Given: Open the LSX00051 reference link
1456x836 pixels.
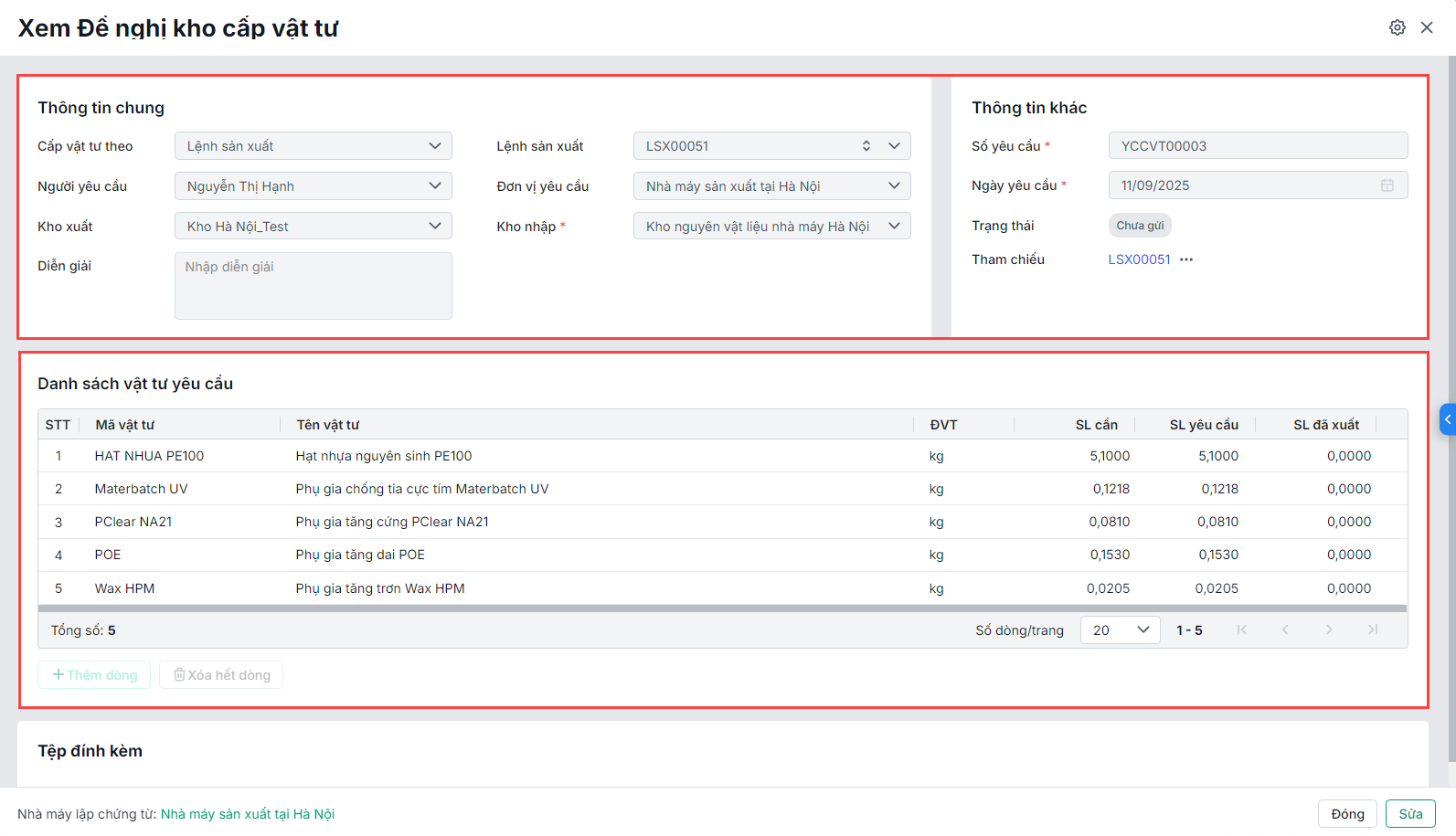Looking at the screenshot, I should pyautogui.click(x=1139, y=259).
